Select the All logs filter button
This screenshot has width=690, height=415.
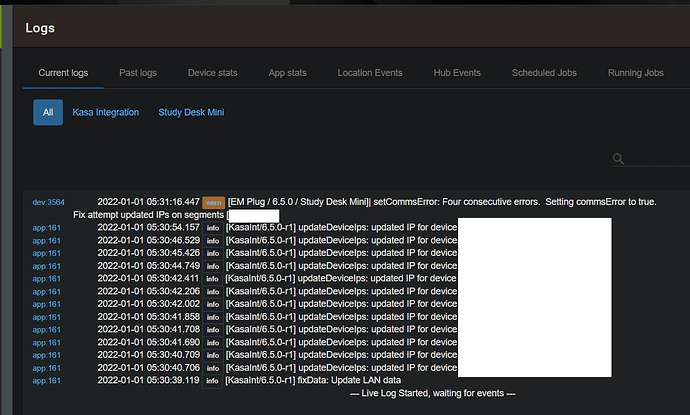48,112
